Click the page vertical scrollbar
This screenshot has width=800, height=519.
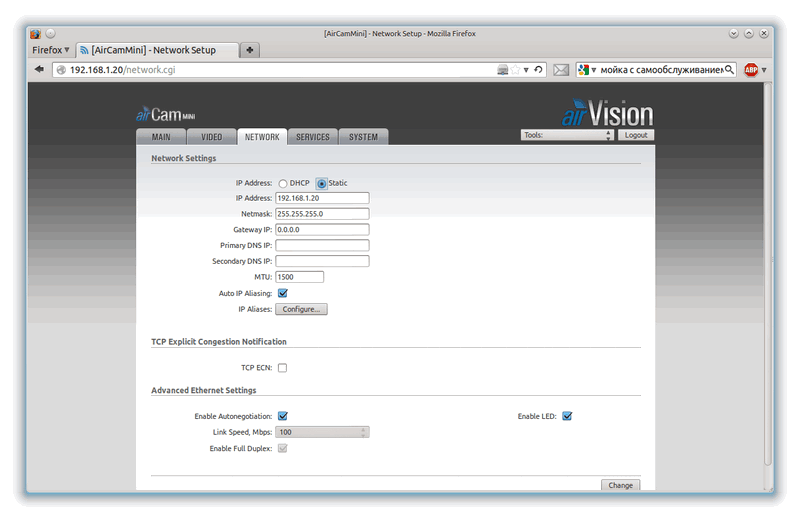pos(767,276)
